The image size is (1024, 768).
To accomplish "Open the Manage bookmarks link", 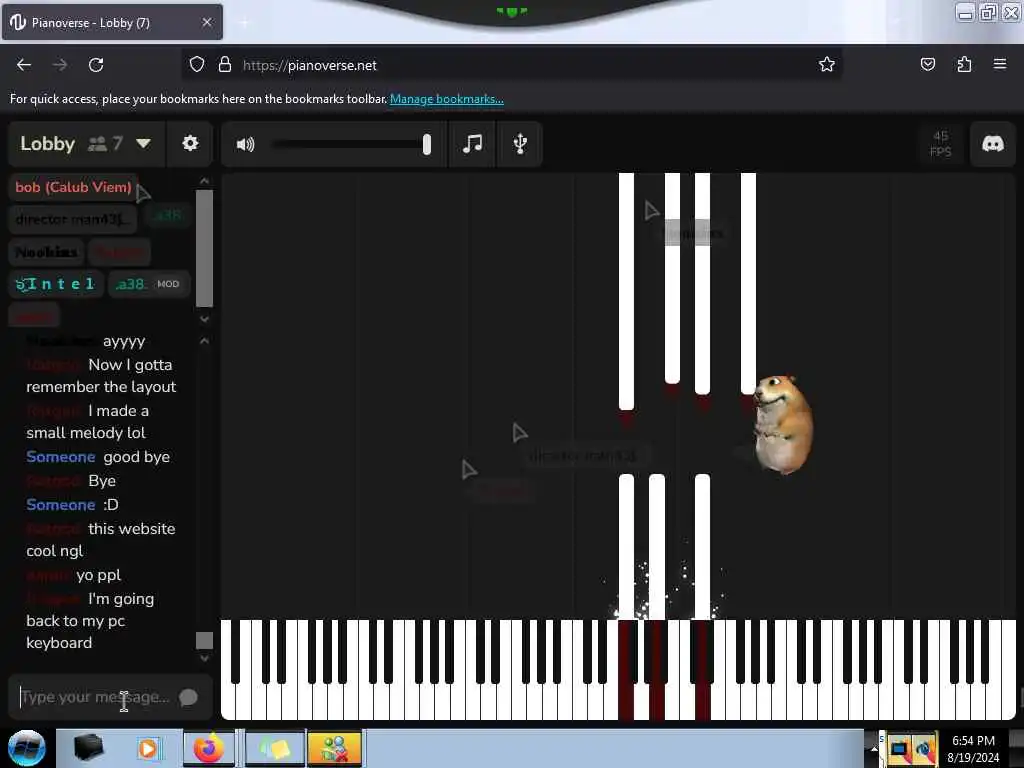I will click(x=447, y=99).
